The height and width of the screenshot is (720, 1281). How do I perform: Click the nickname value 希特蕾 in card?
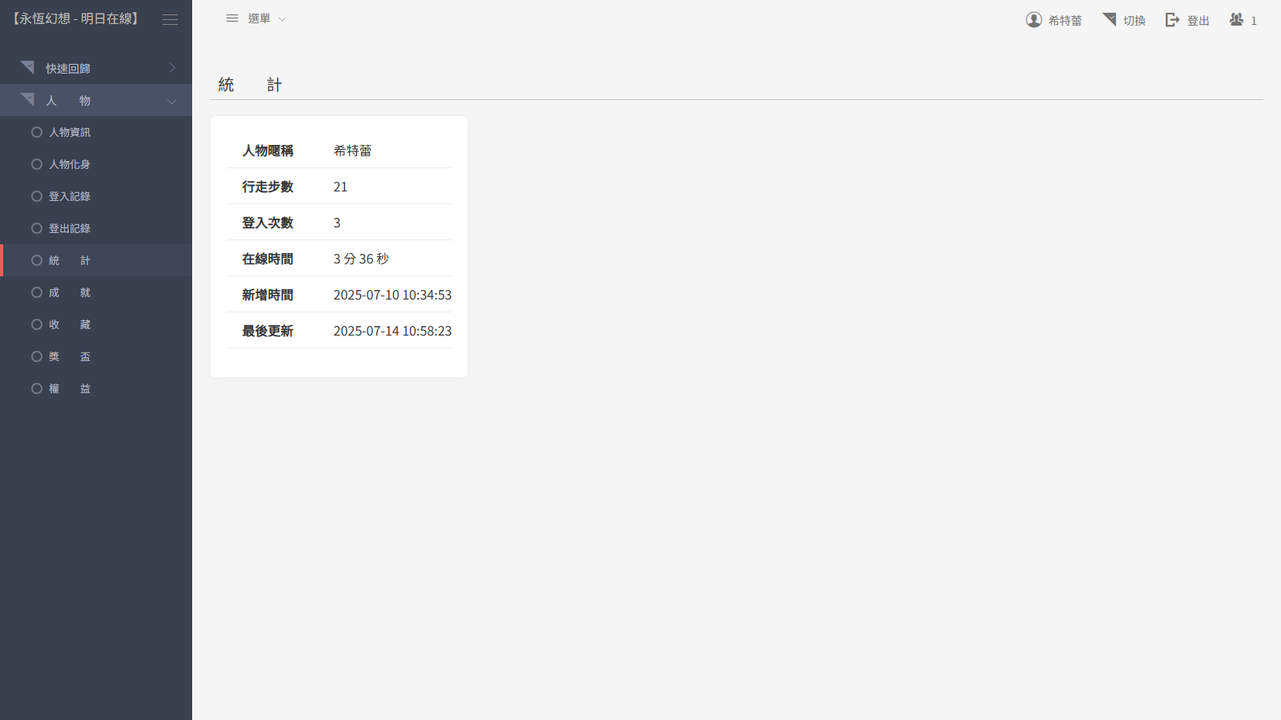point(353,150)
